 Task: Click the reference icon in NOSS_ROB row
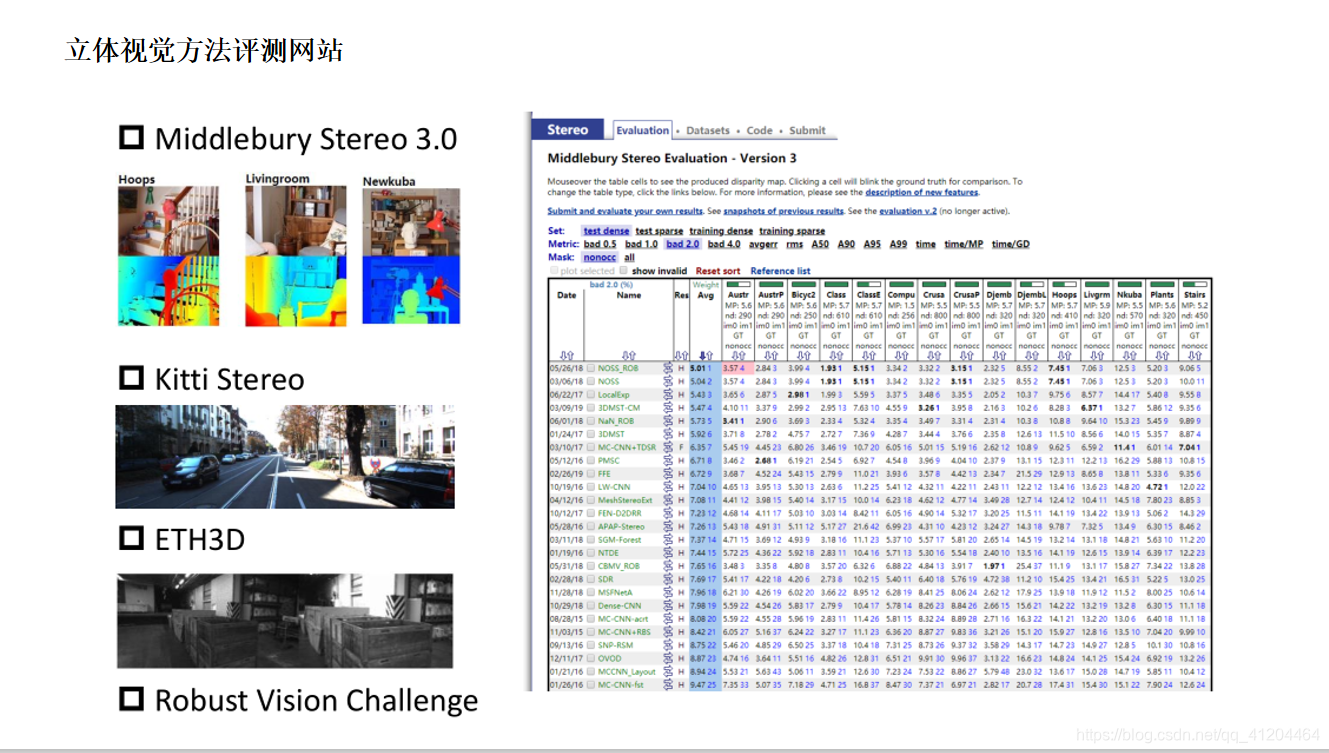pos(668,368)
